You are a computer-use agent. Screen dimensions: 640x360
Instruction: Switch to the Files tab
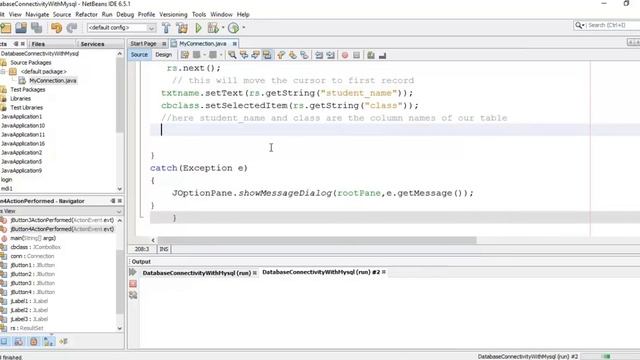(38, 44)
